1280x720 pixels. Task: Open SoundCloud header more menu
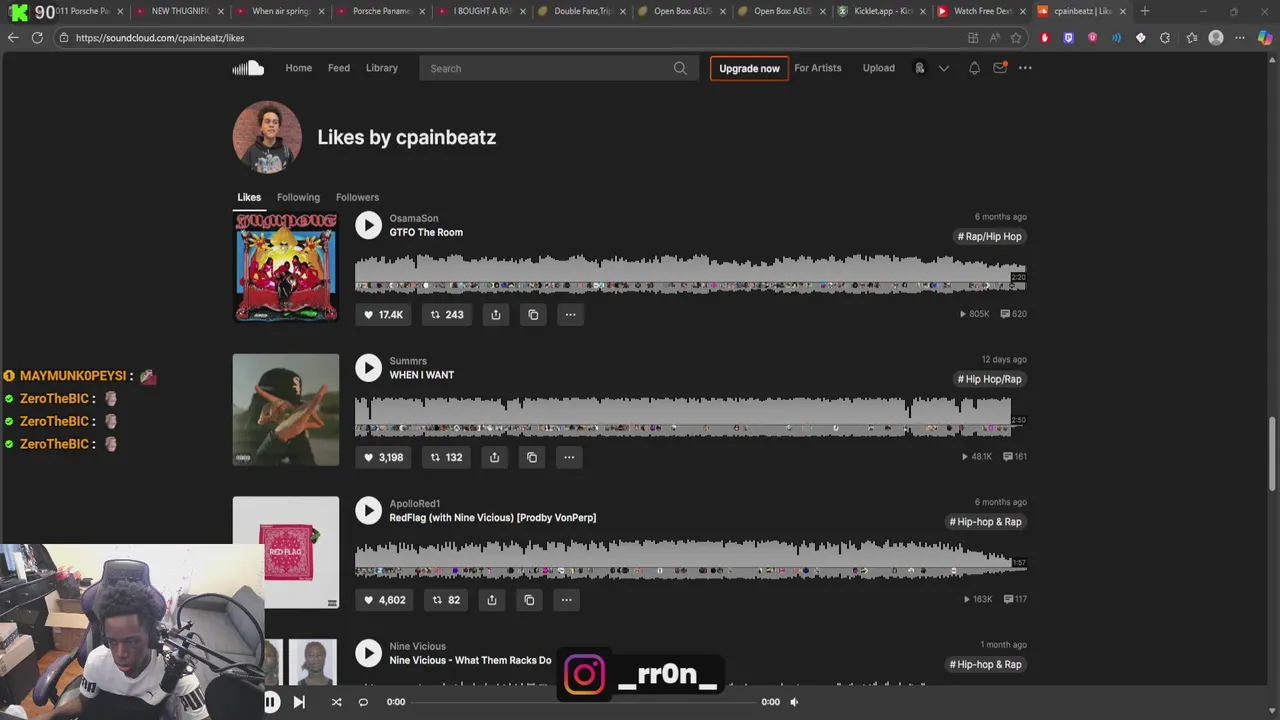click(x=1025, y=68)
